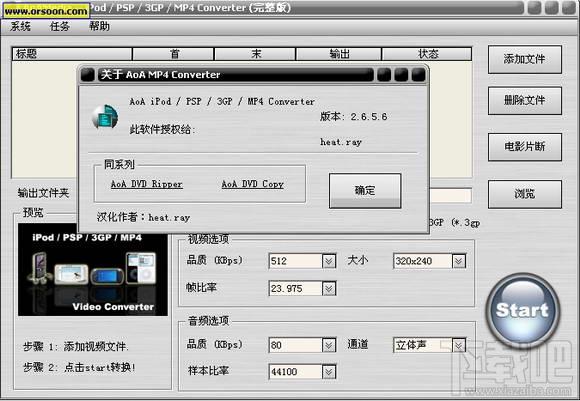This screenshot has height=401, width=580.
Task: Click the iPod/PSP/3GP/MP4 preview image
Action: [x=92, y=270]
